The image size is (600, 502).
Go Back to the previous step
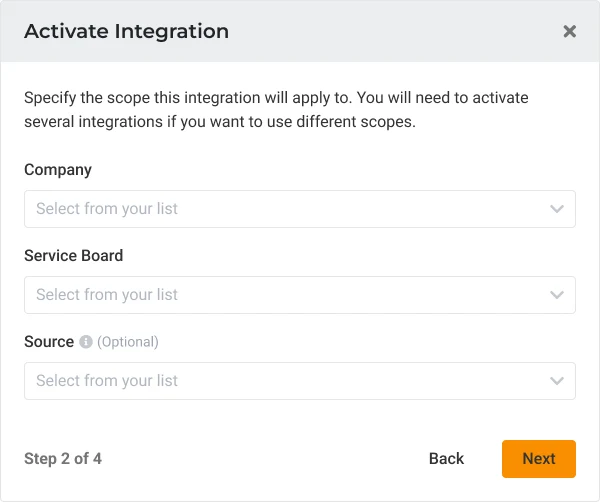pyautogui.click(x=446, y=458)
